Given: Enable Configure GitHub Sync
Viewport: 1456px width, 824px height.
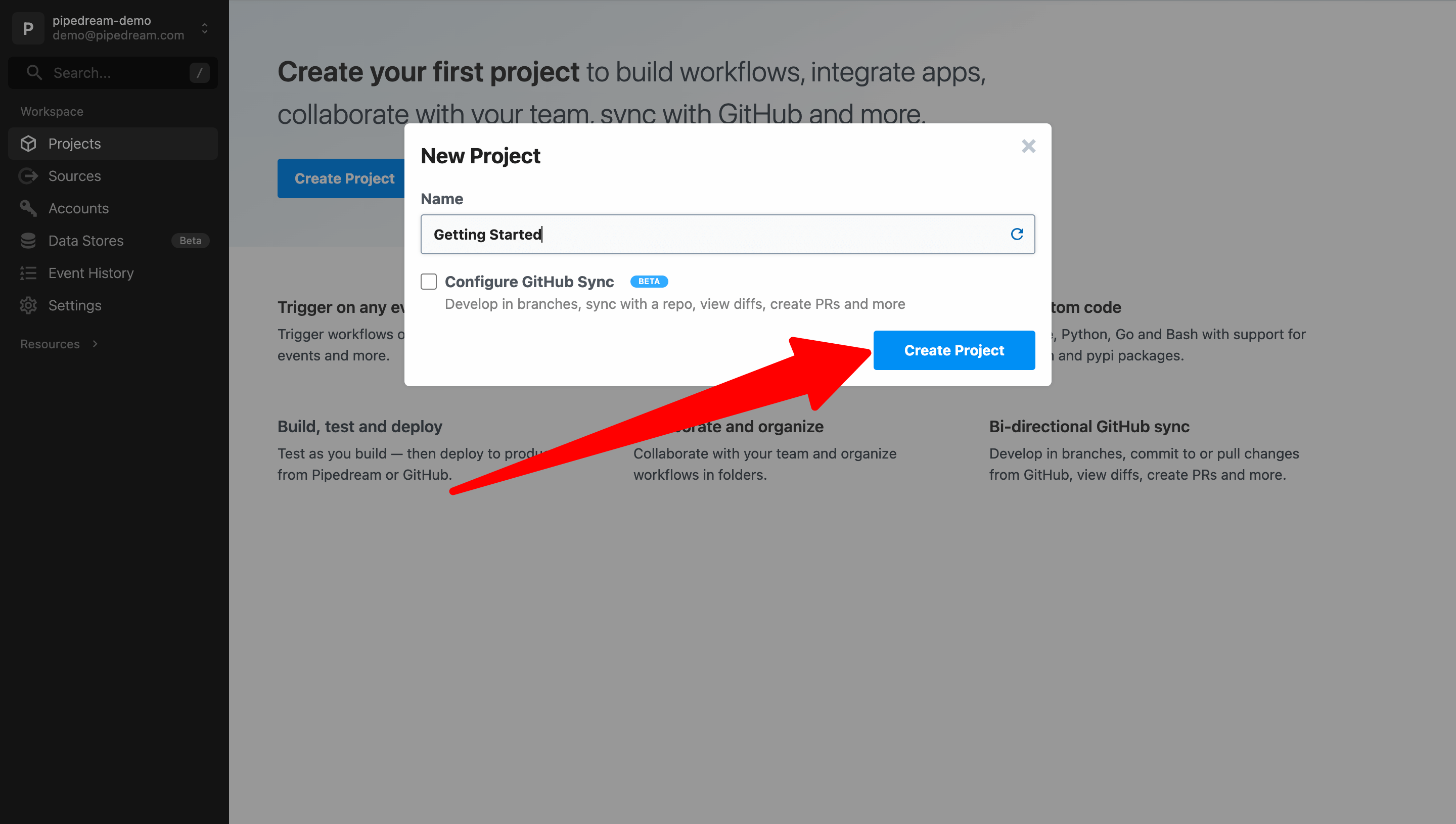Looking at the screenshot, I should 428,281.
